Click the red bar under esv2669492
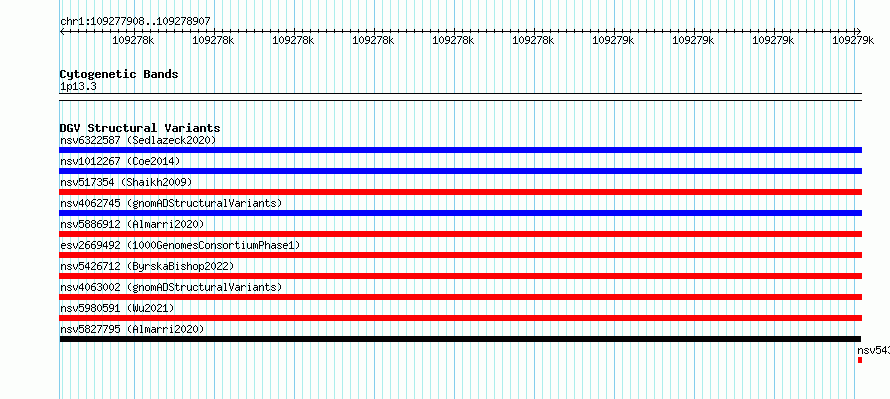 pos(461,255)
